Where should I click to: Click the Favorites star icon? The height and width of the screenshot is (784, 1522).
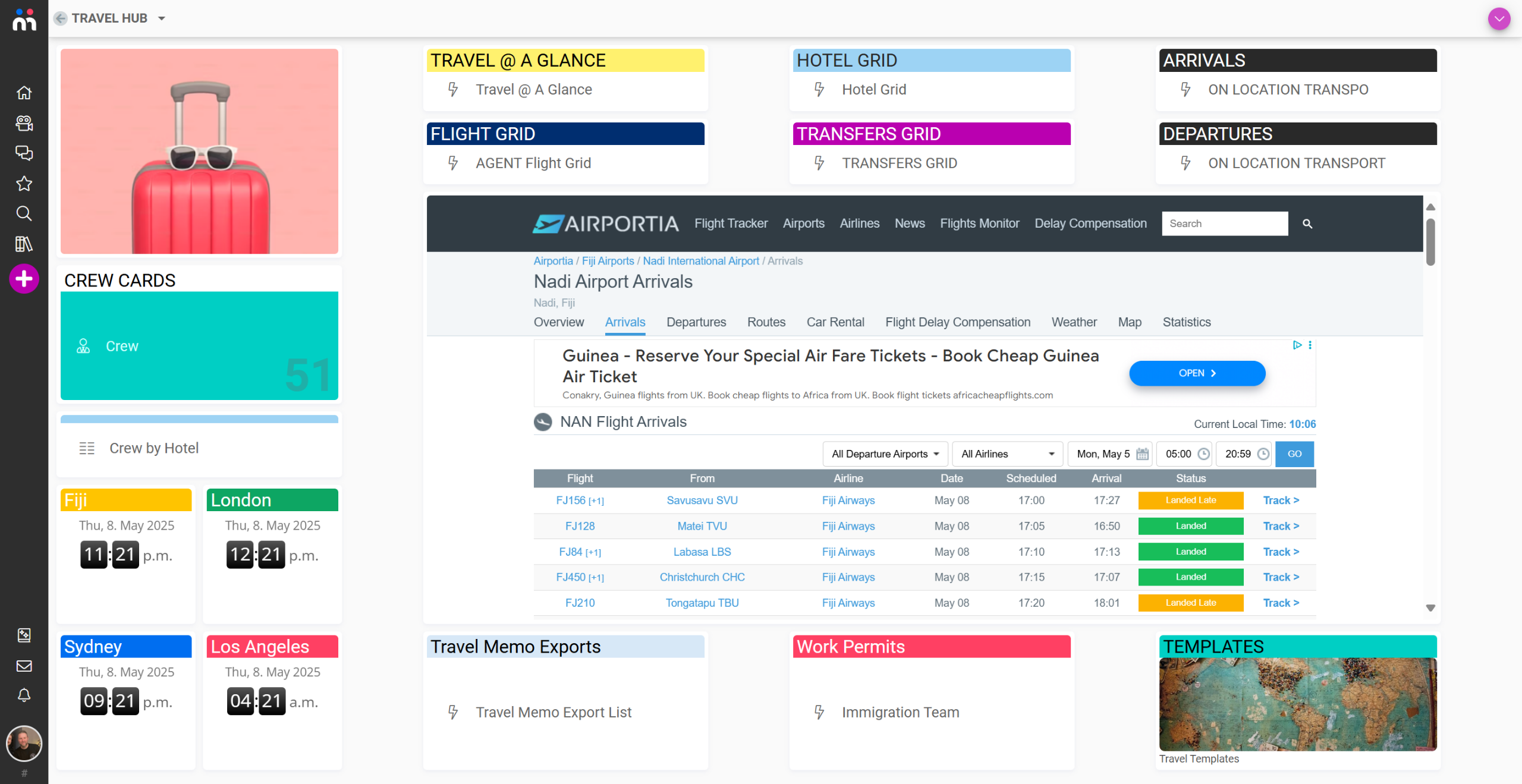click(24, 183)
